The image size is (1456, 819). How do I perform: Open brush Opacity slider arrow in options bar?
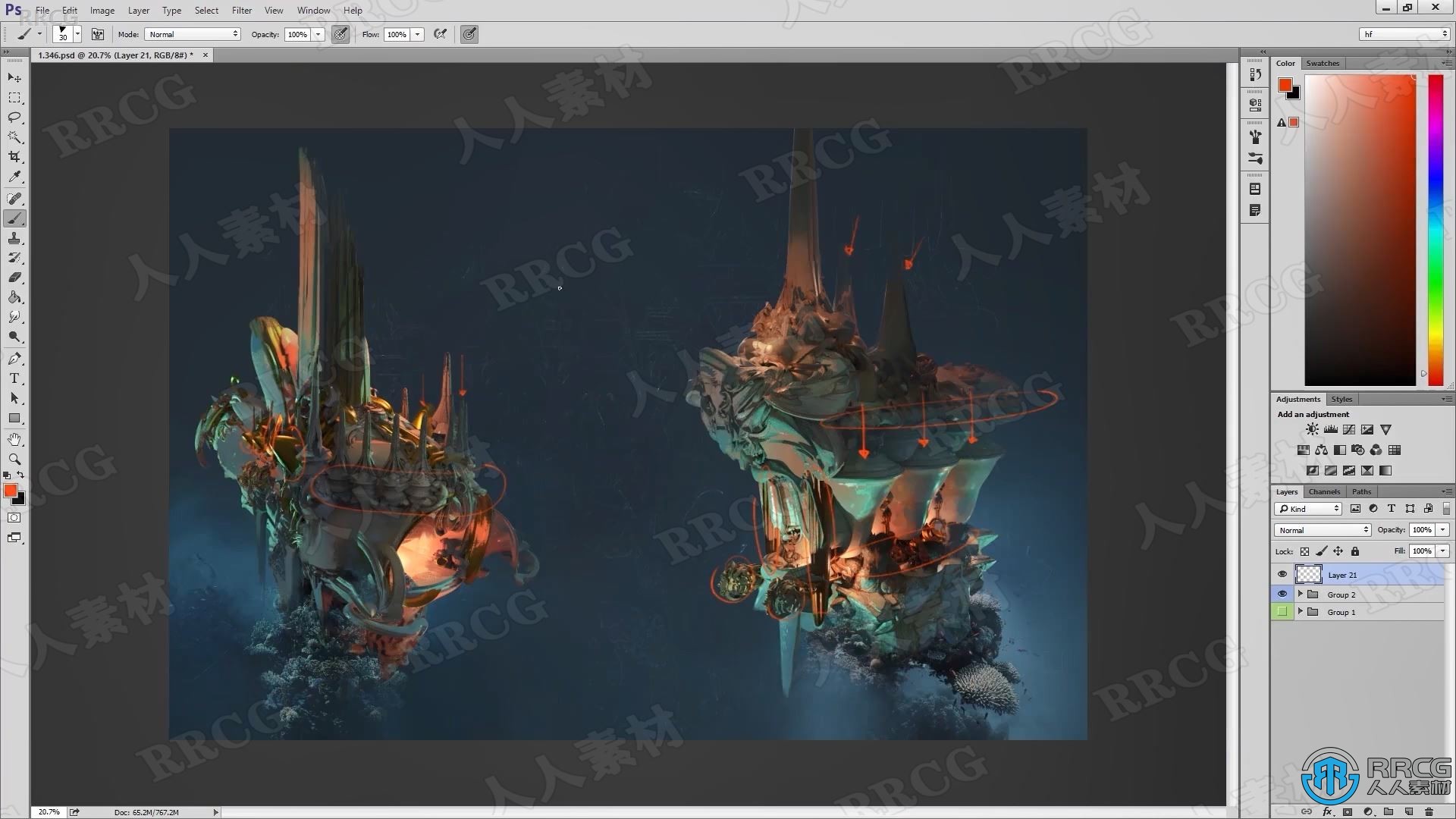click(318, 34)
